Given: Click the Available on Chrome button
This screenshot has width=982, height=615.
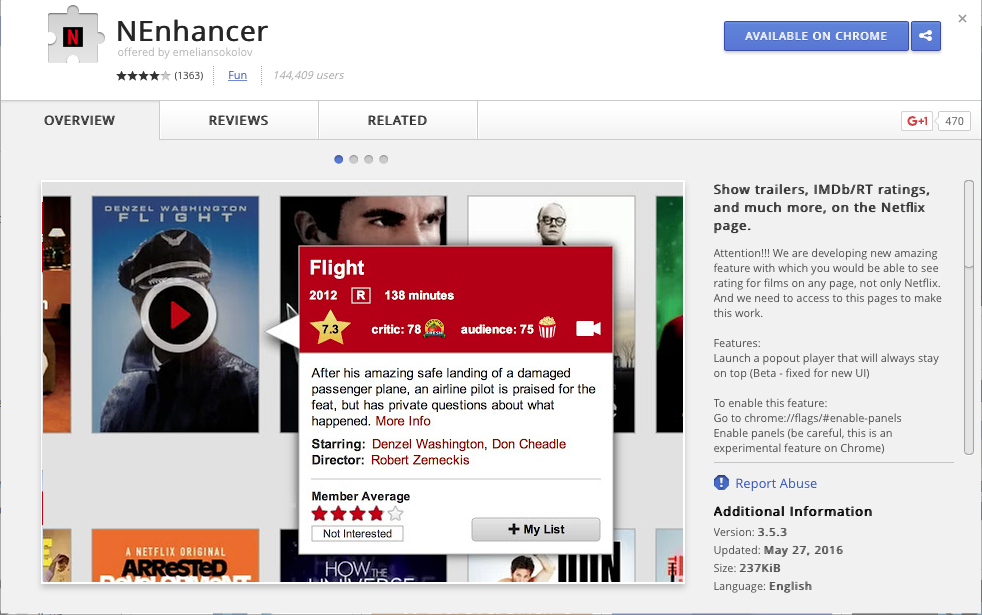Looking at the screenshot, I should [x=815, y=36].
